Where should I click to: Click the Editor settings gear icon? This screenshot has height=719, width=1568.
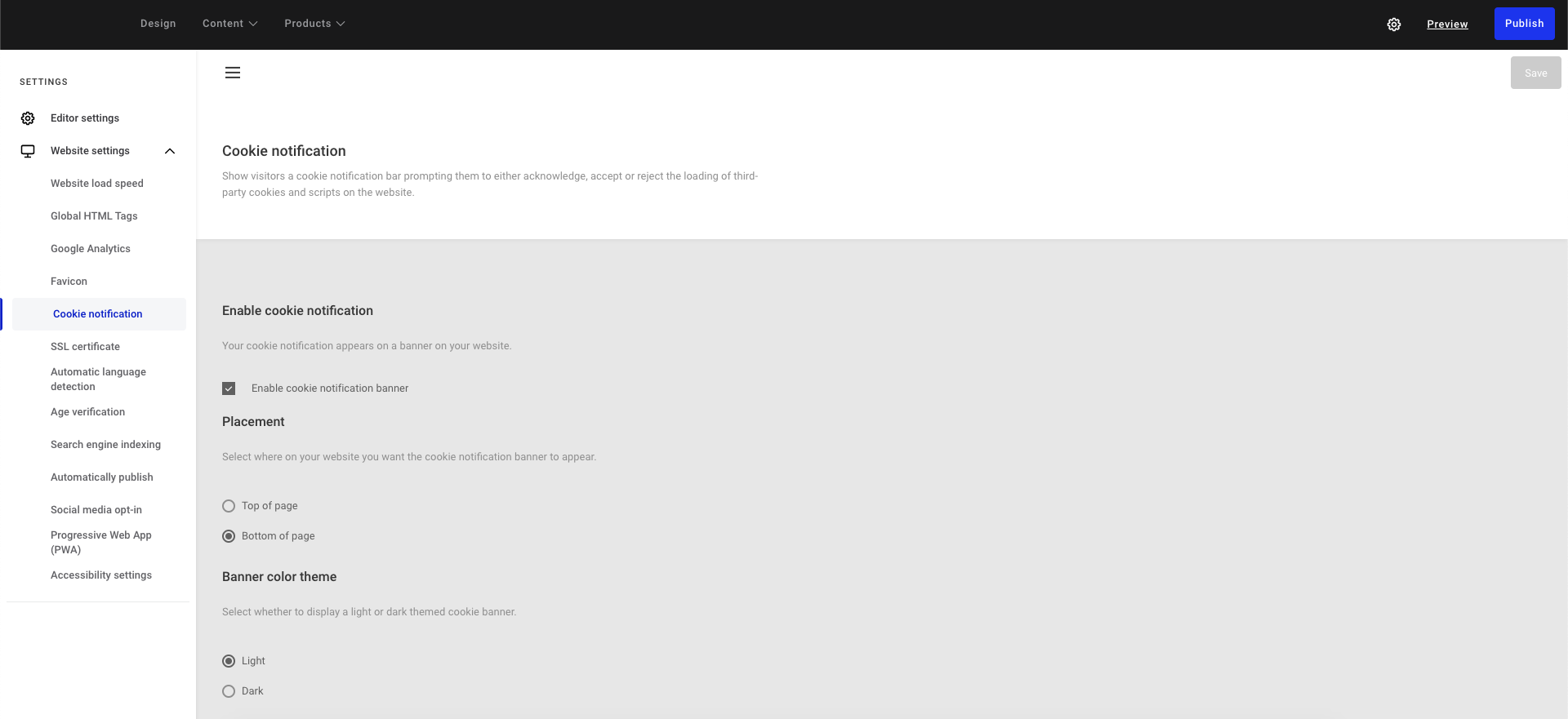pyautogui.click(x=28, y=118)
